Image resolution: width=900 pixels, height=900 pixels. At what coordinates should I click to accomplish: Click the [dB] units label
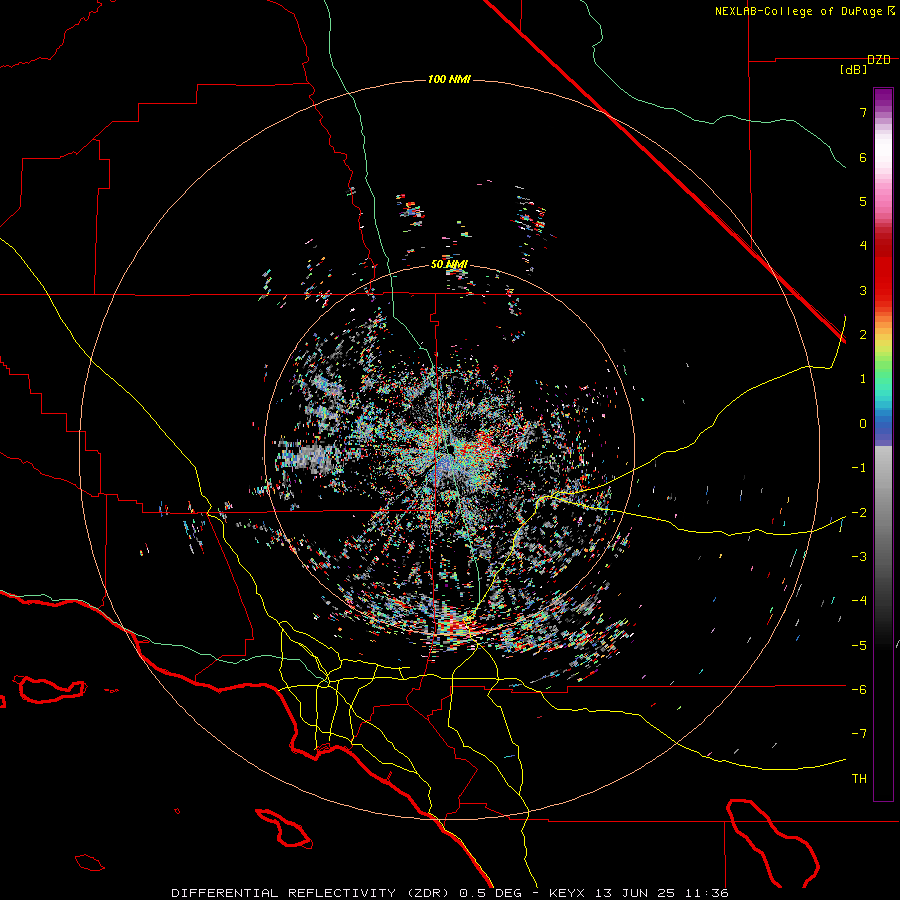click(x=853, y=70)
